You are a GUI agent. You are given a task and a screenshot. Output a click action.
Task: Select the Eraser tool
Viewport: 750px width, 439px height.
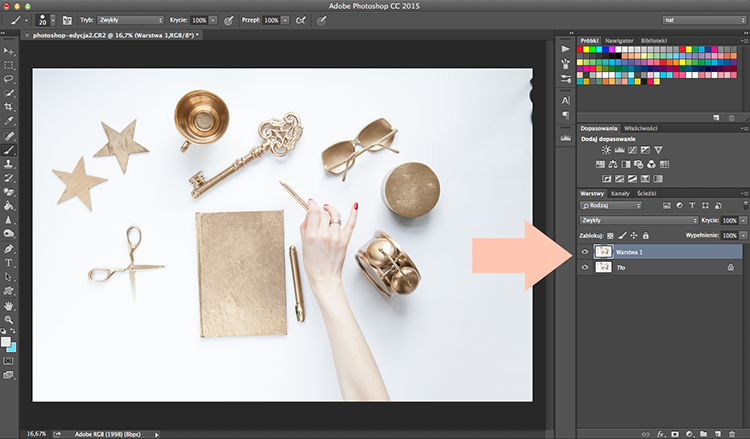[x=9, y=192]
